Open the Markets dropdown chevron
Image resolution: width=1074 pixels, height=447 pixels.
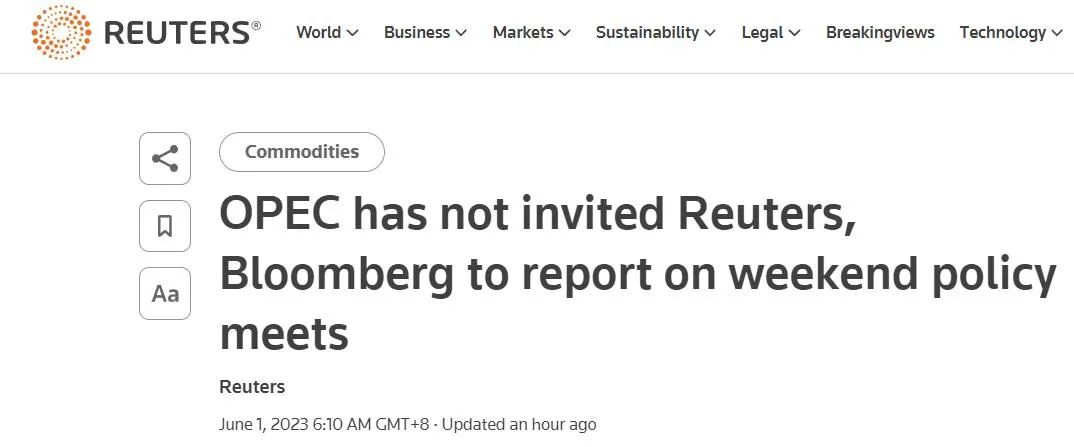565,33
